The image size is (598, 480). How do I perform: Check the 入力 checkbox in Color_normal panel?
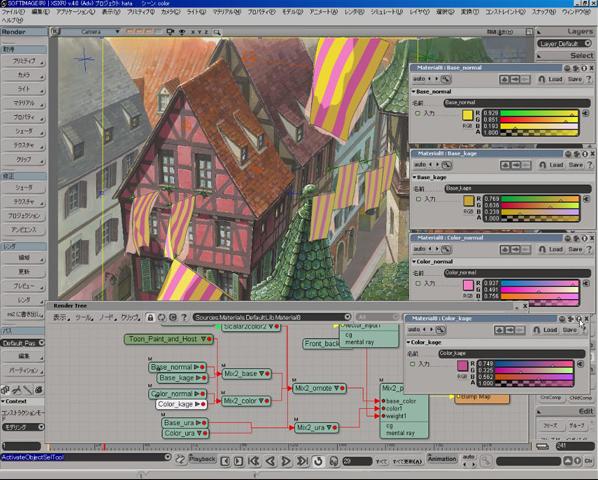click(x=418, y=284)
